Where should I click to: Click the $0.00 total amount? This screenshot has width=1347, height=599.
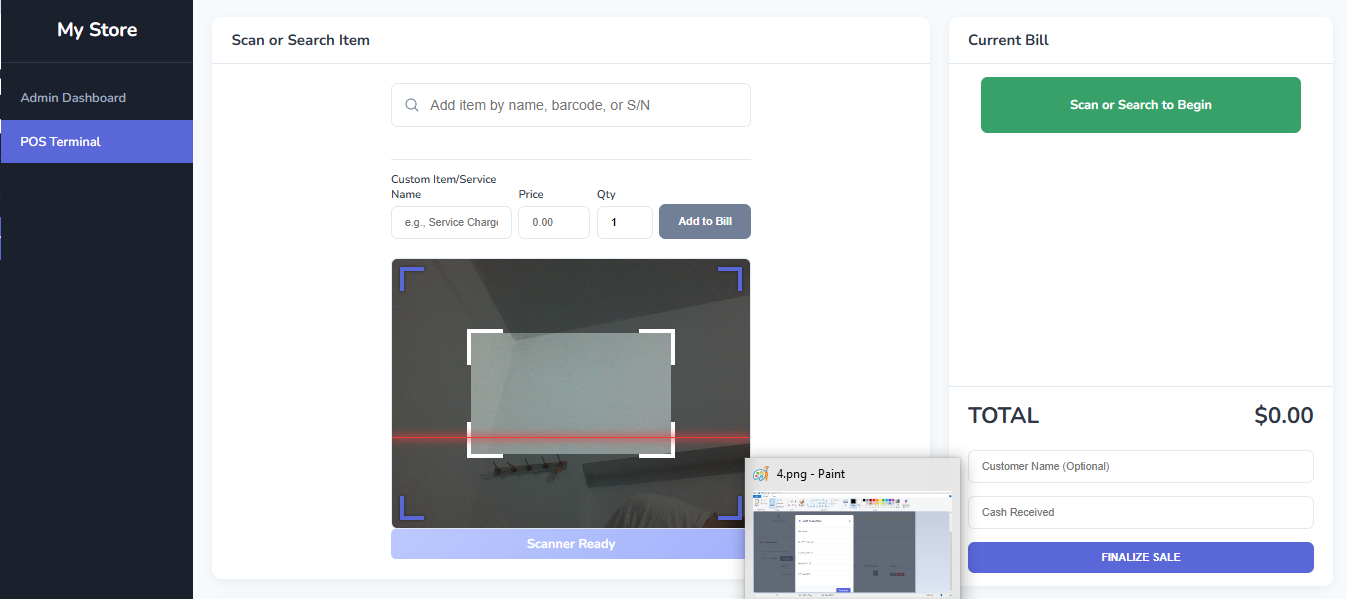(1283, 416)
